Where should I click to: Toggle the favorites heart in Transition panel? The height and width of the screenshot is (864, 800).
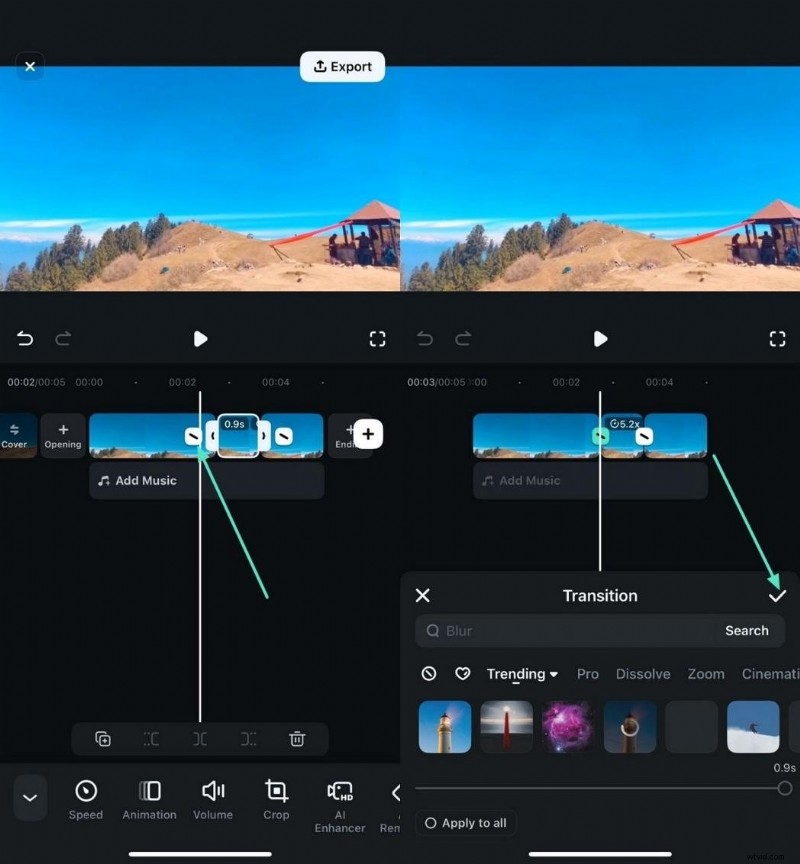click(x=463, y=674)
